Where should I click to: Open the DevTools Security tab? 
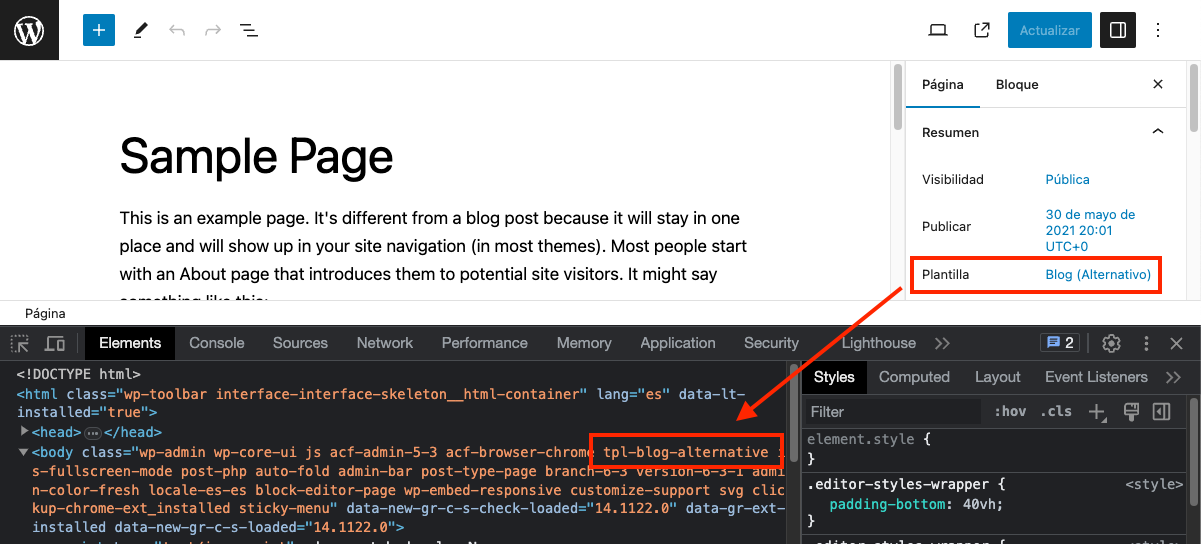pos(771,343)
